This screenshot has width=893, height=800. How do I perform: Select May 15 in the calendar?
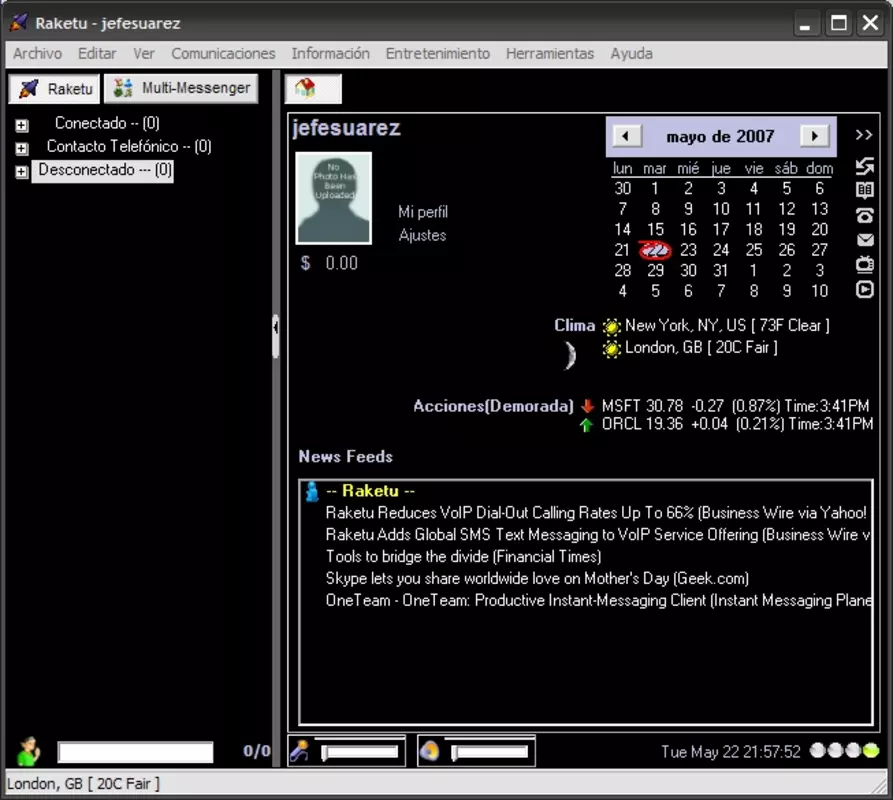point(655,229)
